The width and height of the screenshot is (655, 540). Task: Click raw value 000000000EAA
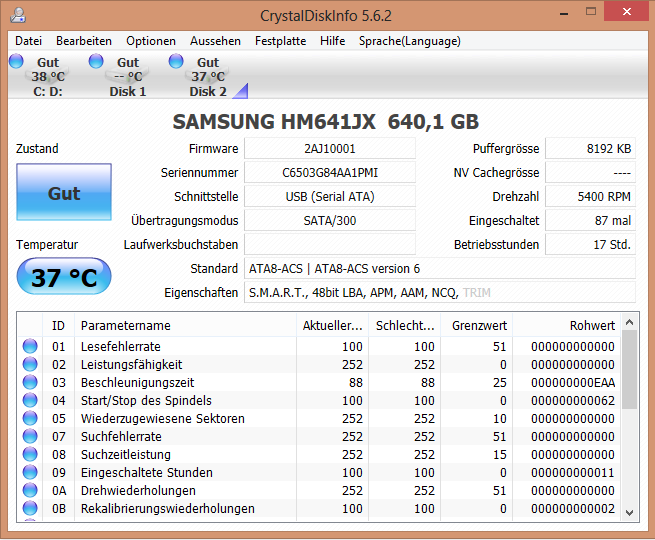pos(573,383)
